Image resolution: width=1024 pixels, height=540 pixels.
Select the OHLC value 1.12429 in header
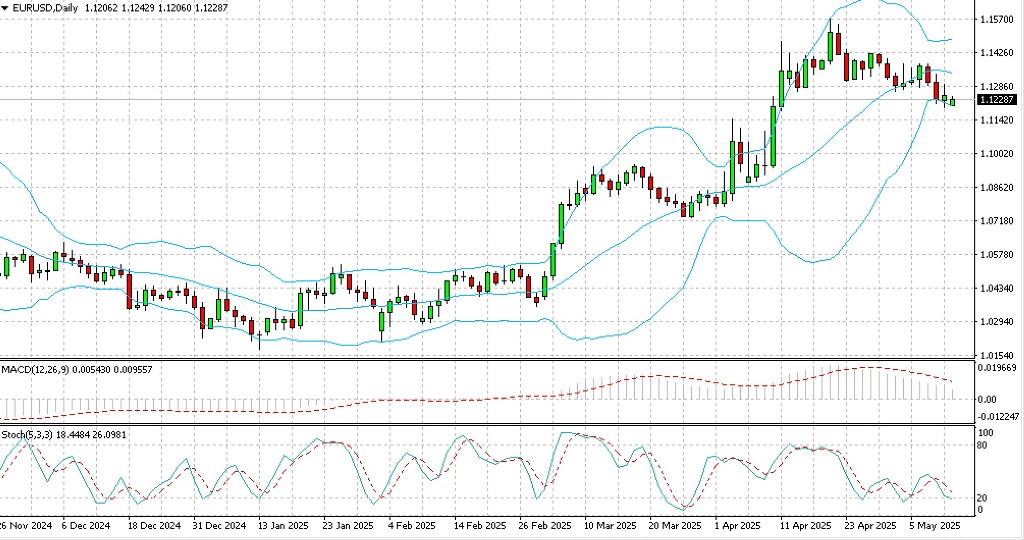coord(138,8)
